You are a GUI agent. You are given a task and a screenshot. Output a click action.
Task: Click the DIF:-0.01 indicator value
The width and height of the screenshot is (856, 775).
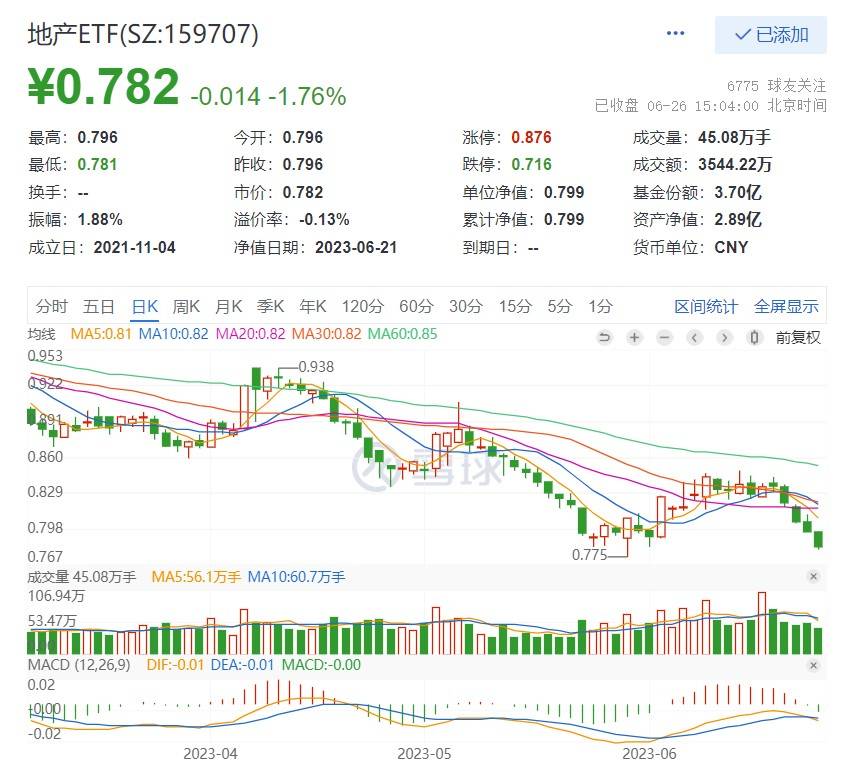coord(175,665)
